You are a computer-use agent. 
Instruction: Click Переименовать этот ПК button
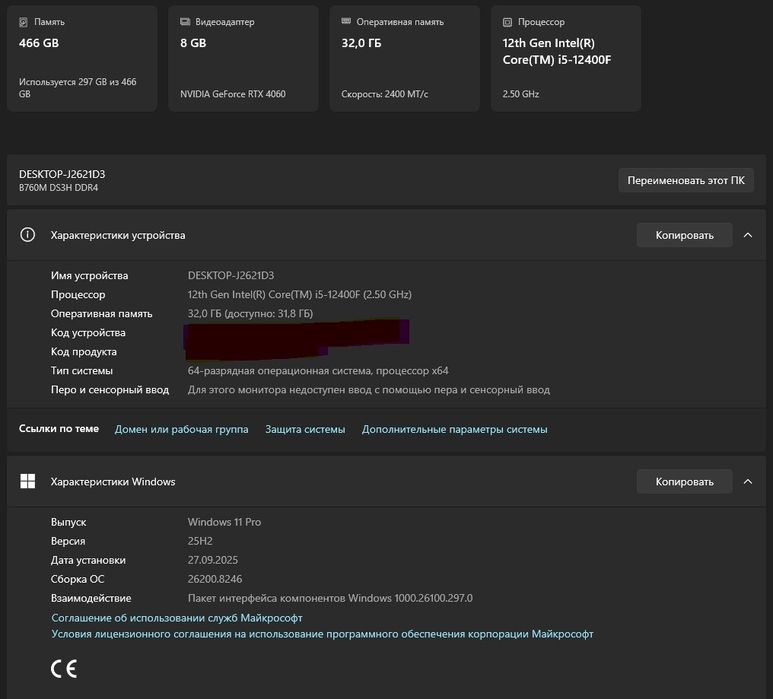point(686,180)
